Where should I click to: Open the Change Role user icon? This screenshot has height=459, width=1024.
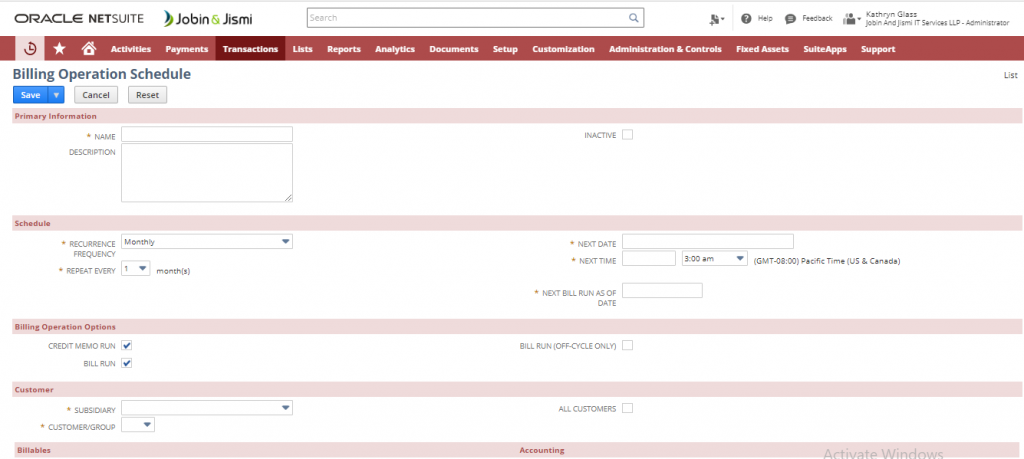click(x=851, y=18)
